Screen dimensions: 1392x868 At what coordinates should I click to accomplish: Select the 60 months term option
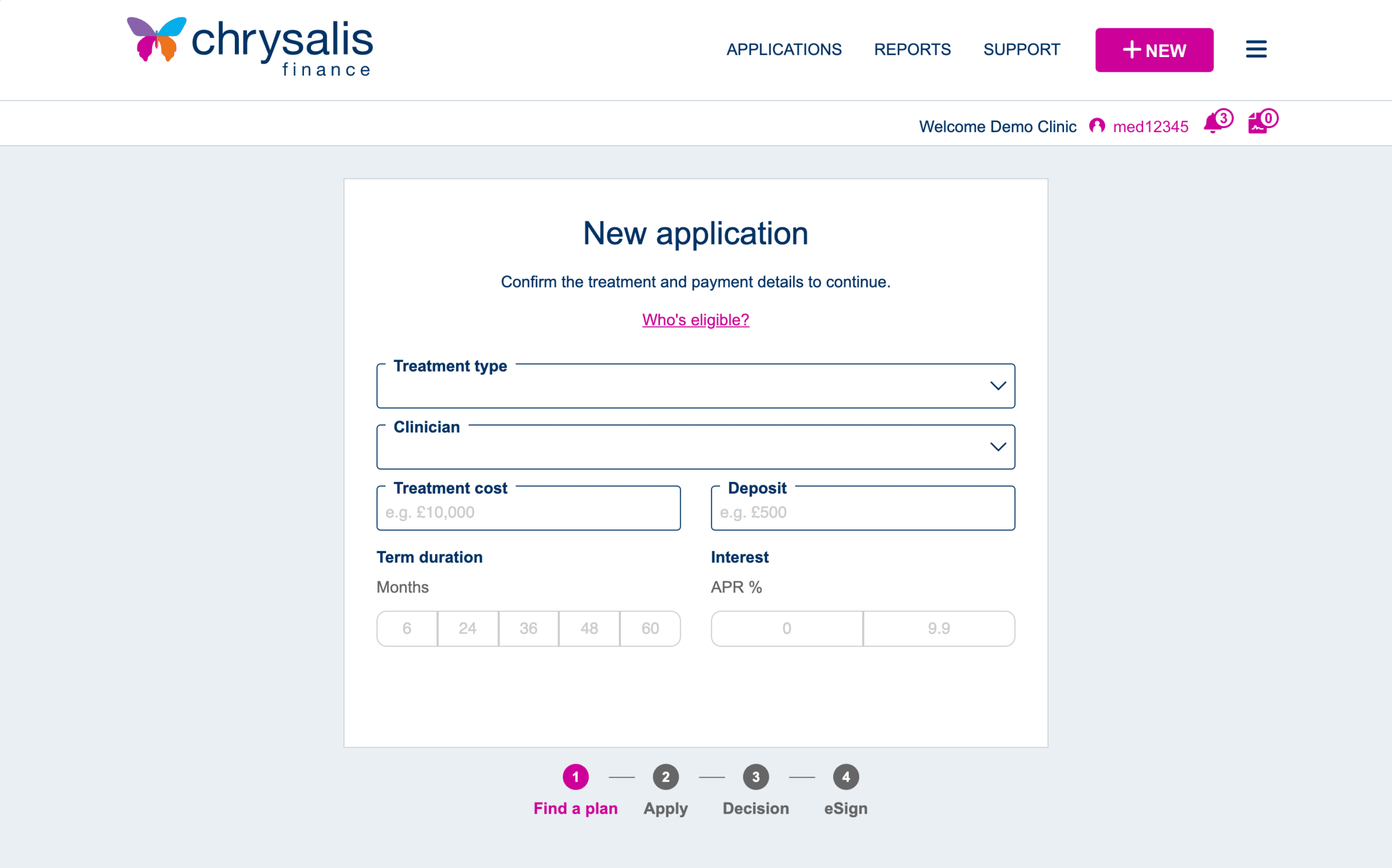point(650,629)
